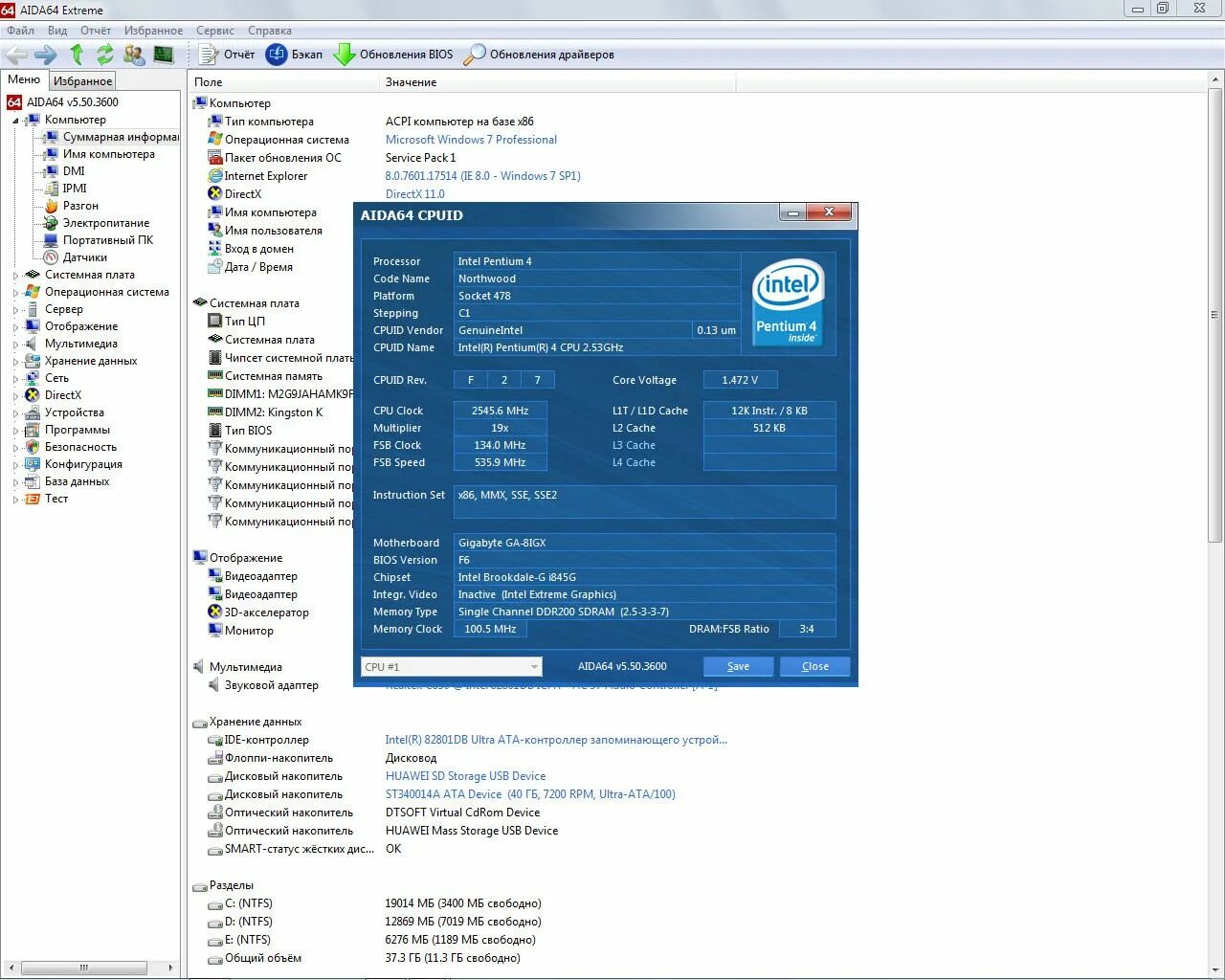This screenshot has height=980, width=1225.
Task: Expand the Мультимедиа tree node in sidebar
Action: [15, 345]
